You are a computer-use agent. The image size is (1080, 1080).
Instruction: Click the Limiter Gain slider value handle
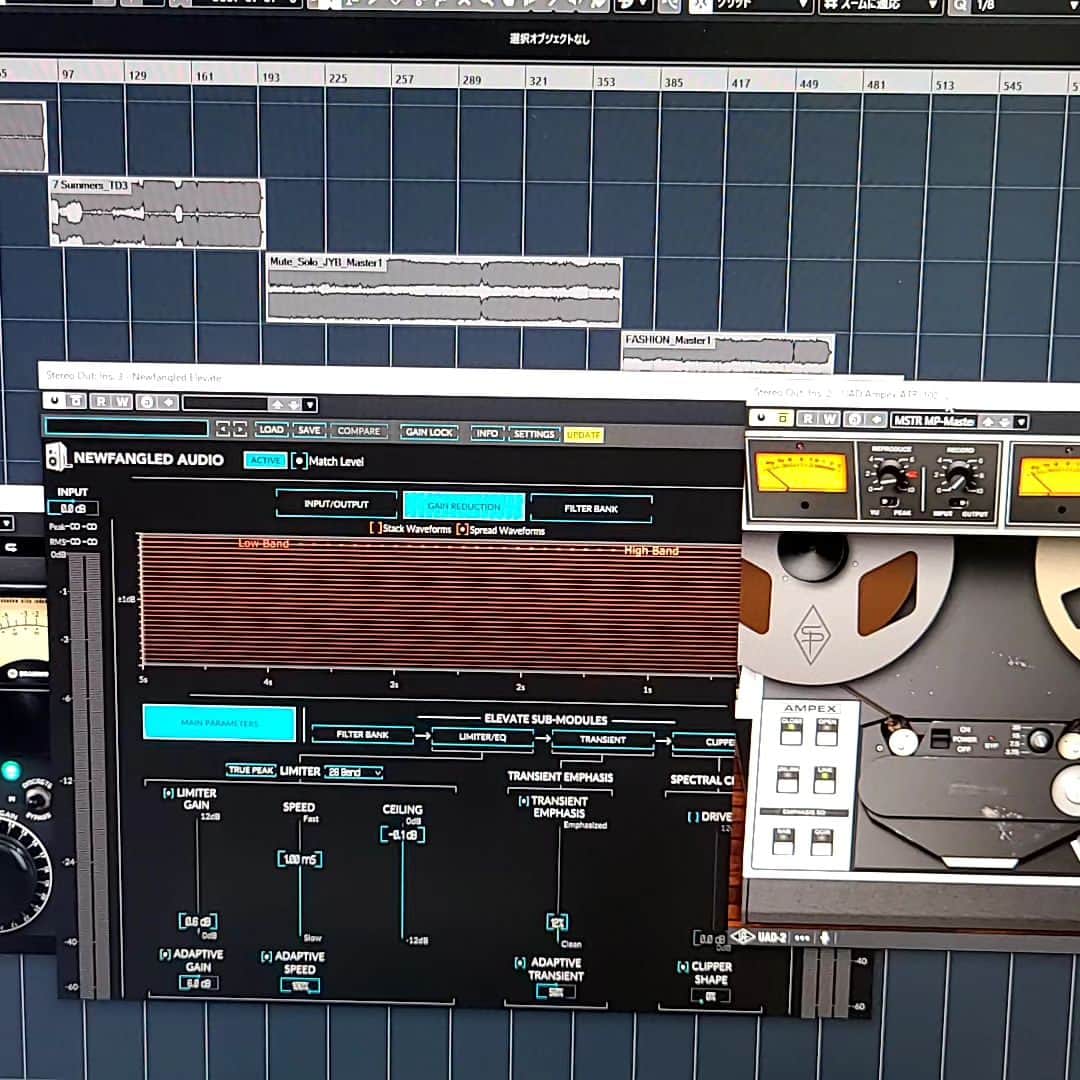pos(198,922)
